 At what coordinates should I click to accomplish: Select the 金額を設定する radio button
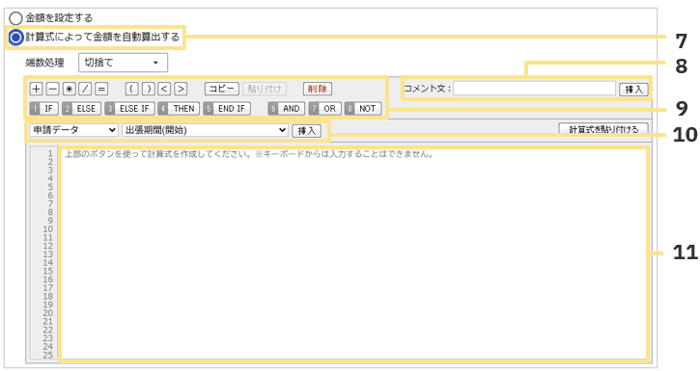coord(16,18)
